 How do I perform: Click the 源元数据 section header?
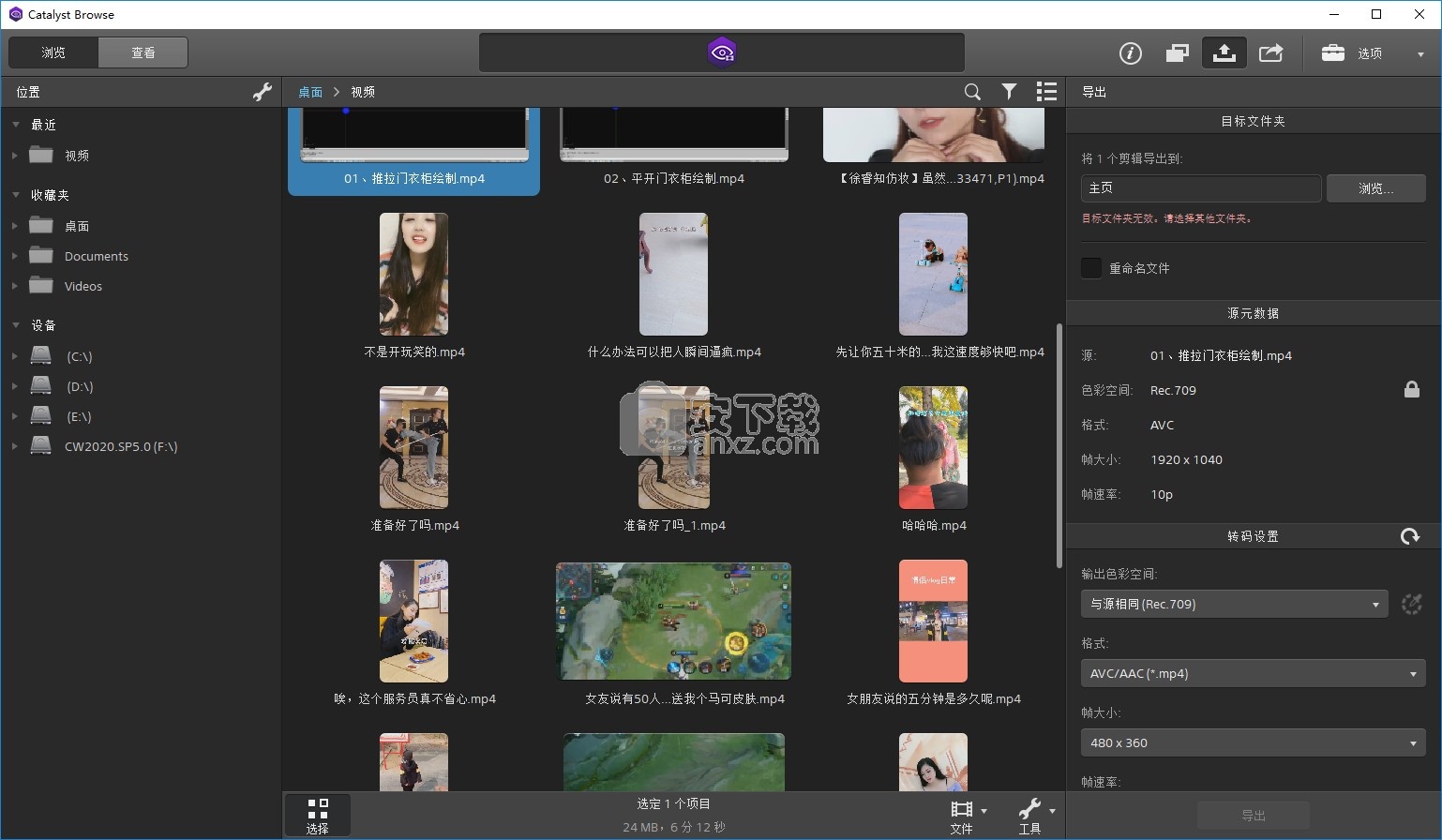[1253, 313]
